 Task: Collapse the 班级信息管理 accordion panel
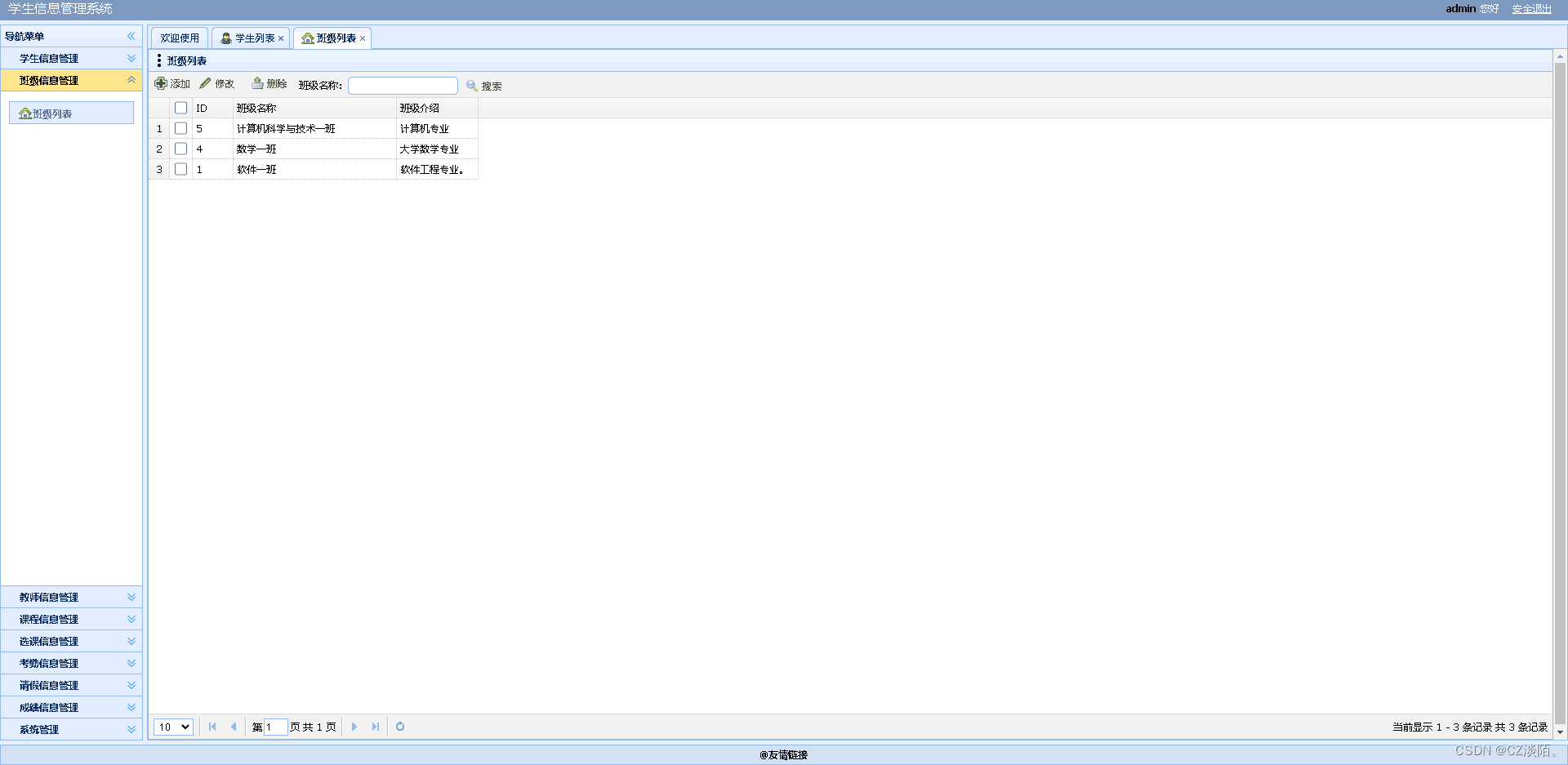pyautogui.click(x=72, y=80)
